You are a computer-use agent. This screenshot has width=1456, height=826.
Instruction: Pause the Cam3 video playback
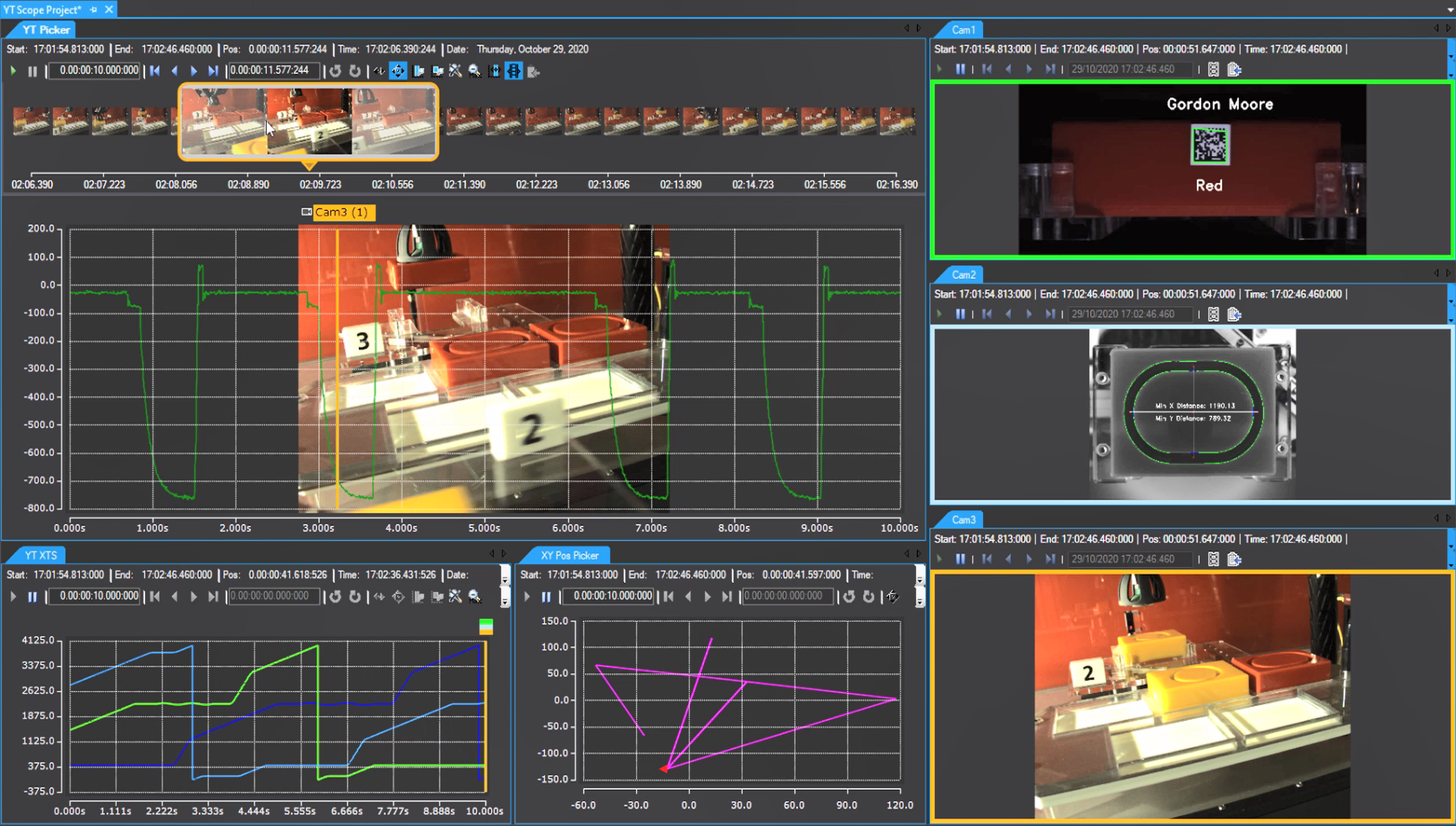point(960,559)
